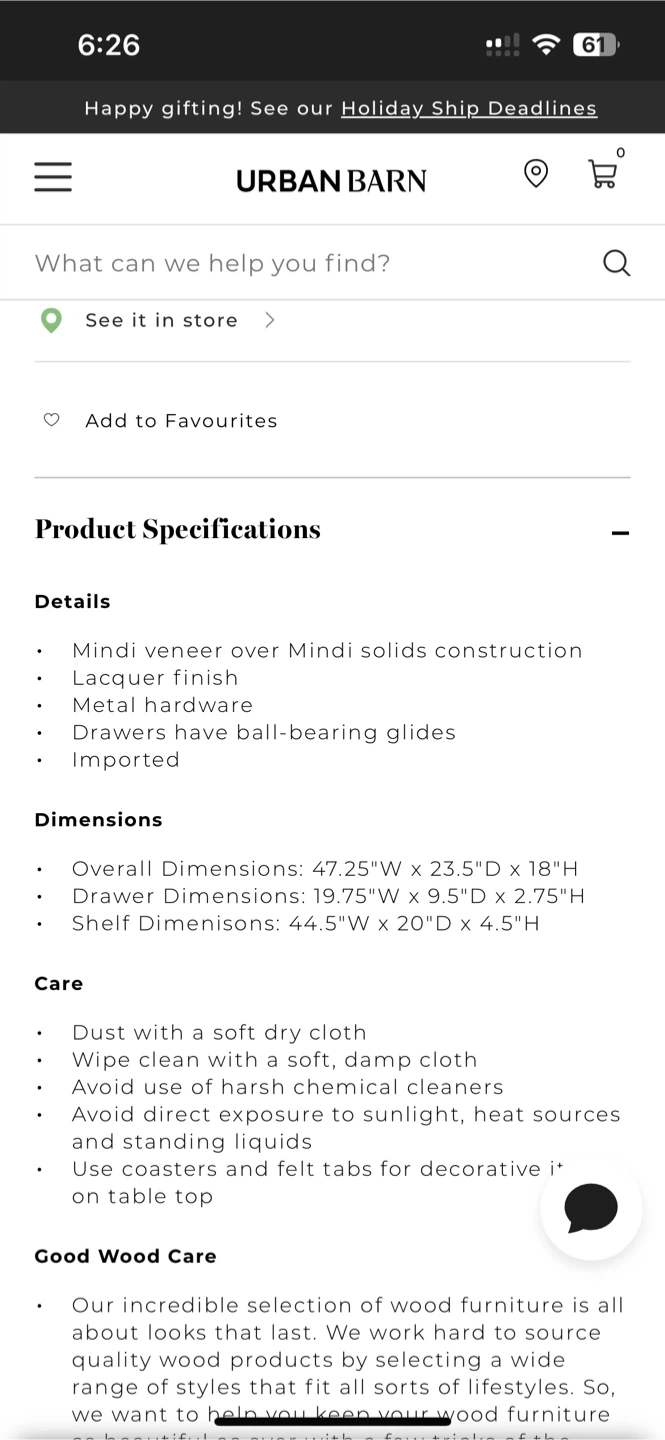
Task: Tap the Add to Favourites text
Action: coord(181,421)
